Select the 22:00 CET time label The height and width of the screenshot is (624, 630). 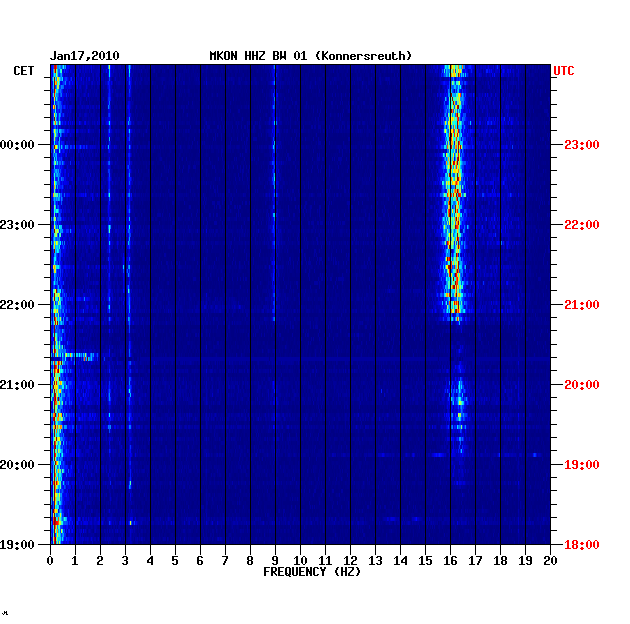17,305
